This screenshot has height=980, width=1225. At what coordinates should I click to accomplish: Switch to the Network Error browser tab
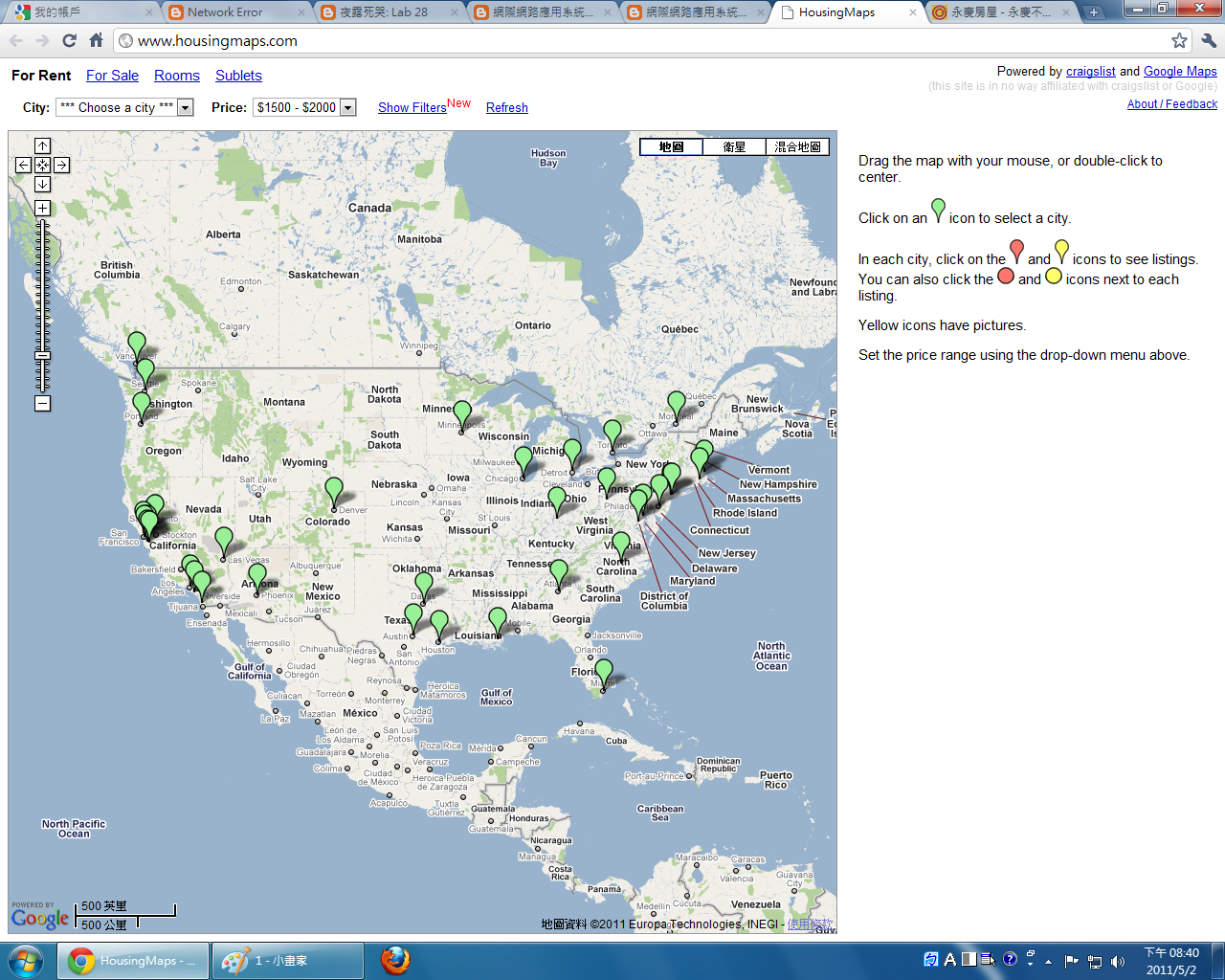pyautogui.click(x=234, y=12)
